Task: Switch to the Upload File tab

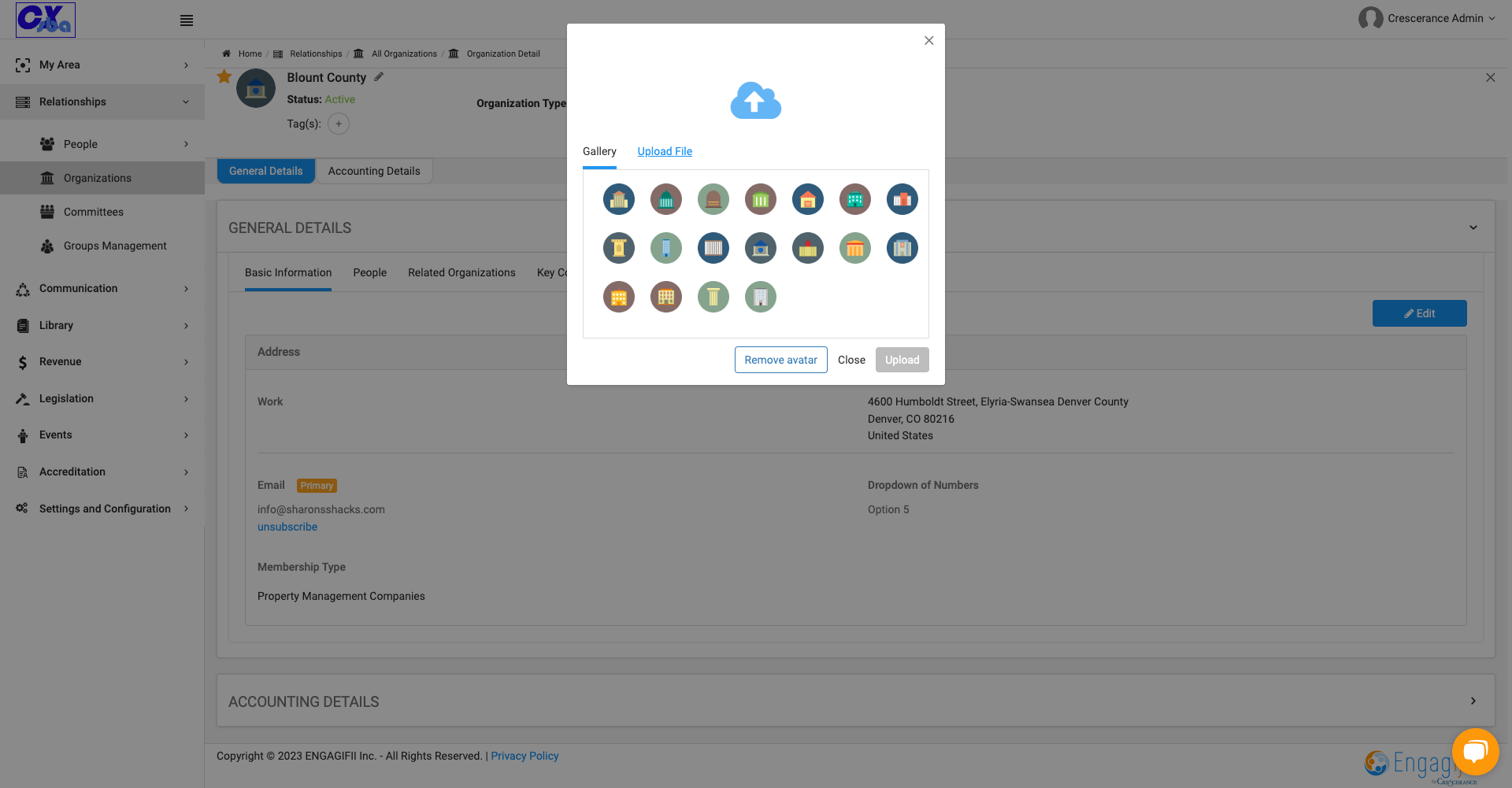Action: [665, 151]
